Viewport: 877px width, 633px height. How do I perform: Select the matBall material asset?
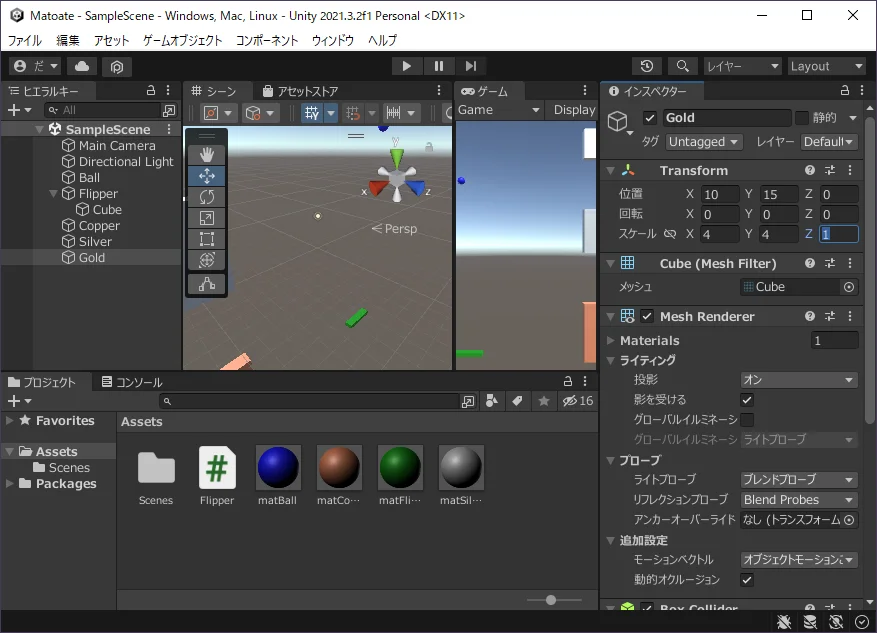click(x=277, y=475)
